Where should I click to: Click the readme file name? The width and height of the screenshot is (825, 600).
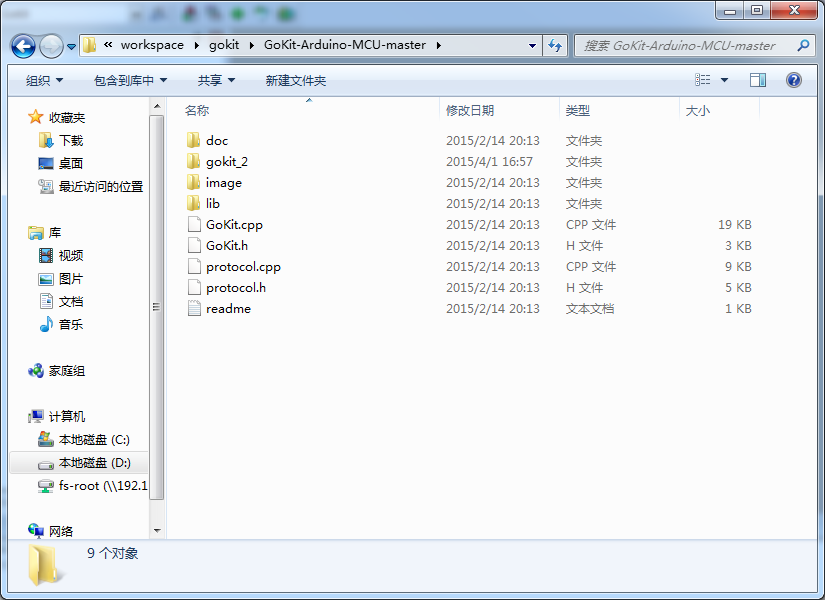click(228, 309)
